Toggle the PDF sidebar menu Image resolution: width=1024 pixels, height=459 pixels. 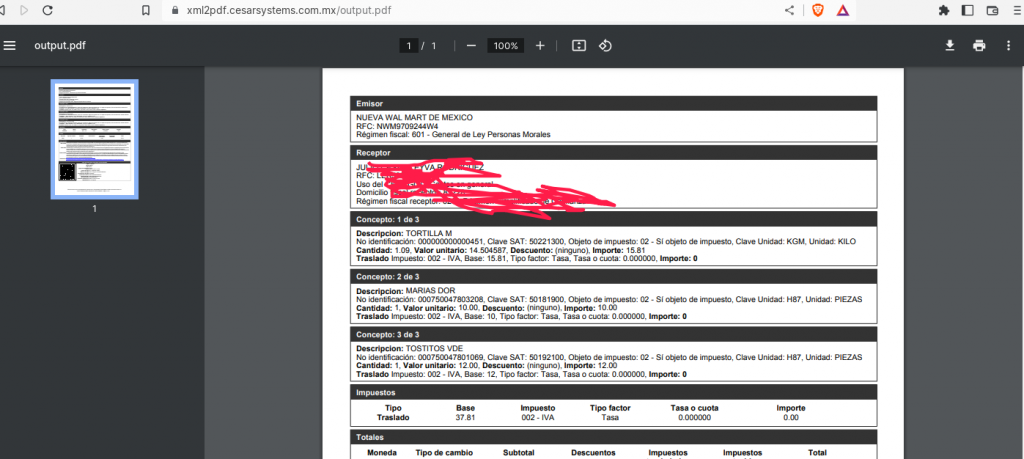coord(10,45)
